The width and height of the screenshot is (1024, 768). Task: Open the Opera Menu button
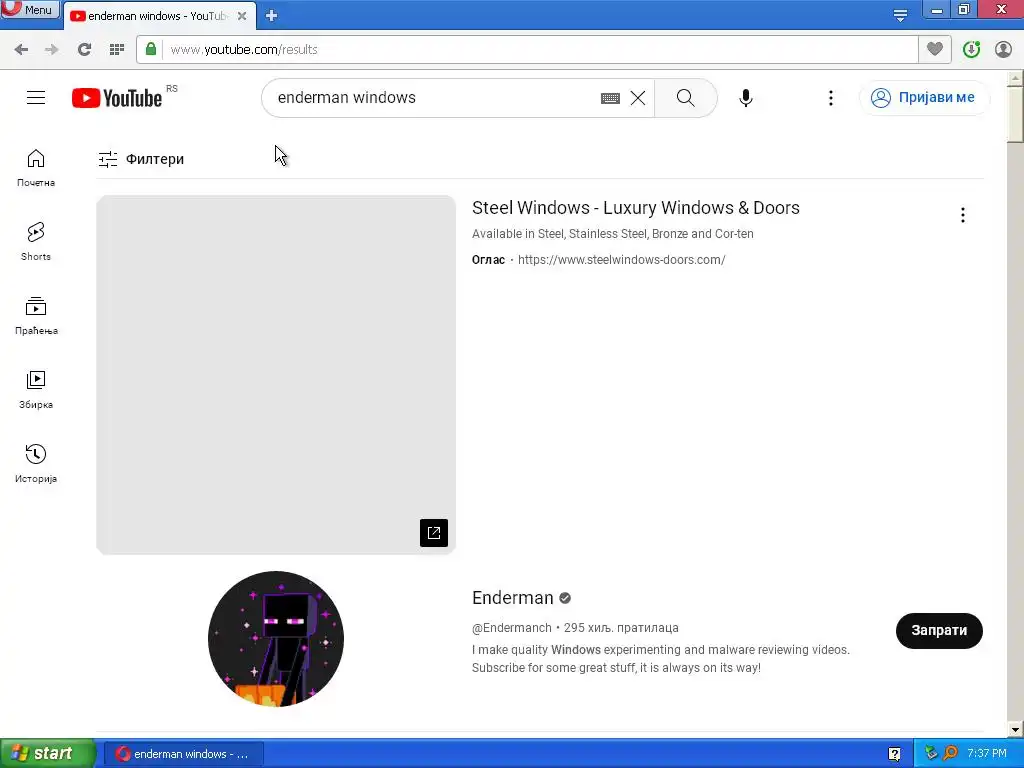[30, 10]
